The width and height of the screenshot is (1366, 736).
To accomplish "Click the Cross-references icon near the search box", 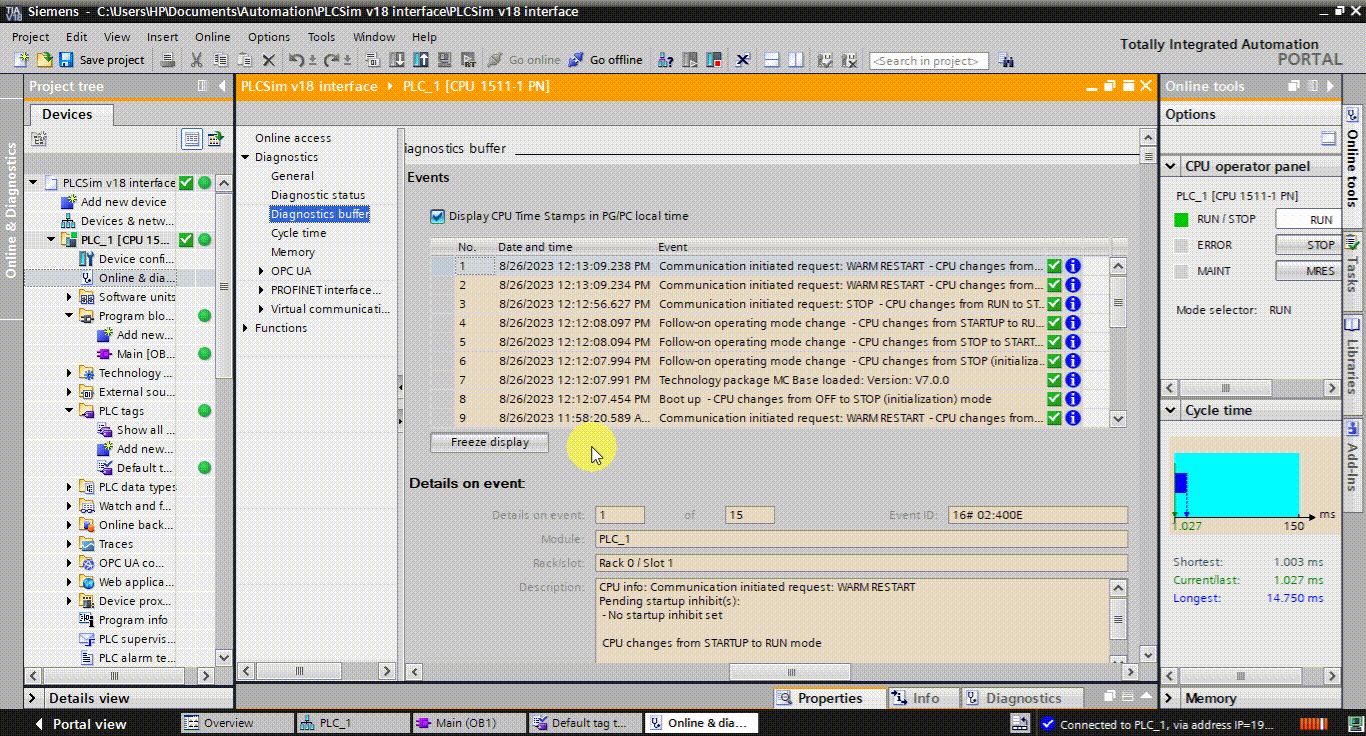I will (1006, 60).
